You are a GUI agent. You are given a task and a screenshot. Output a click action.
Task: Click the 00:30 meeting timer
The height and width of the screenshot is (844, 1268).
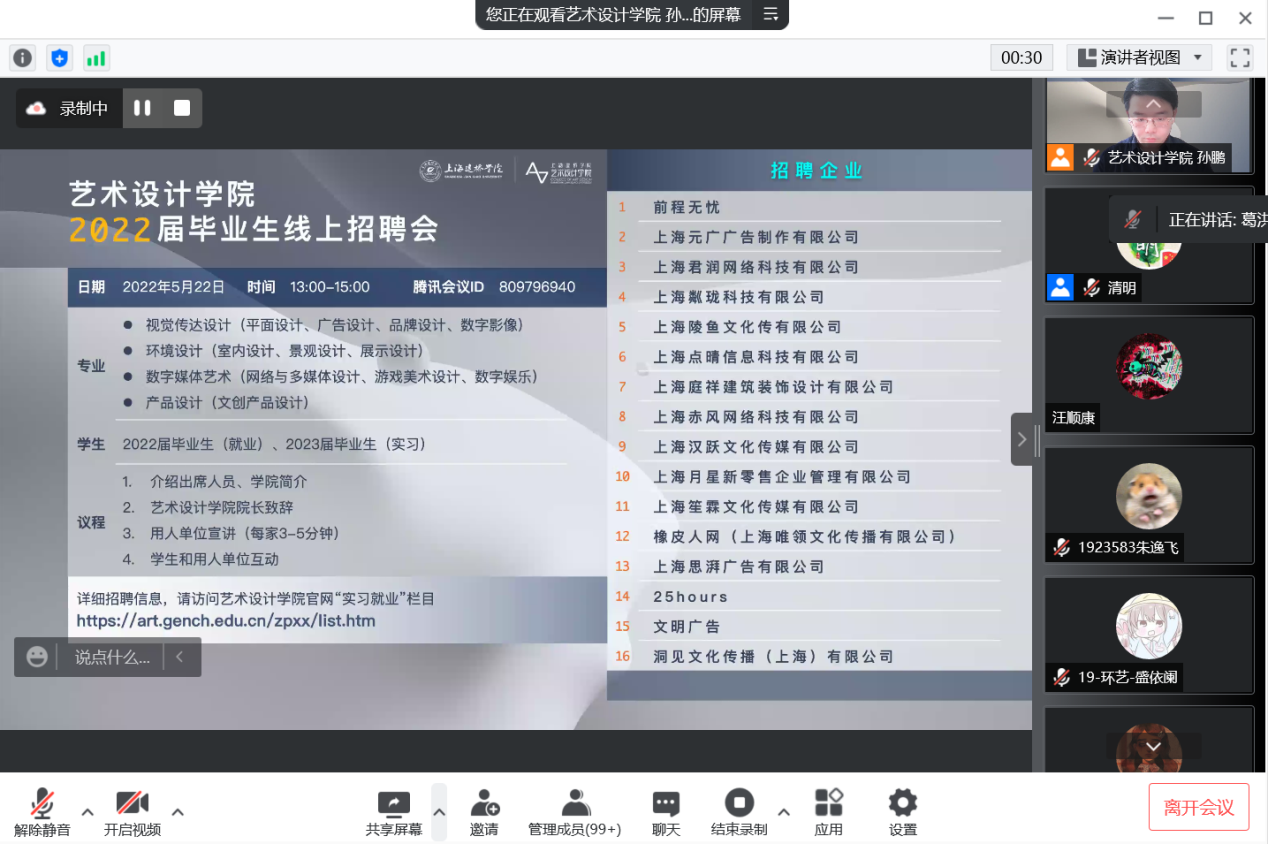[x=1022, y=57]
